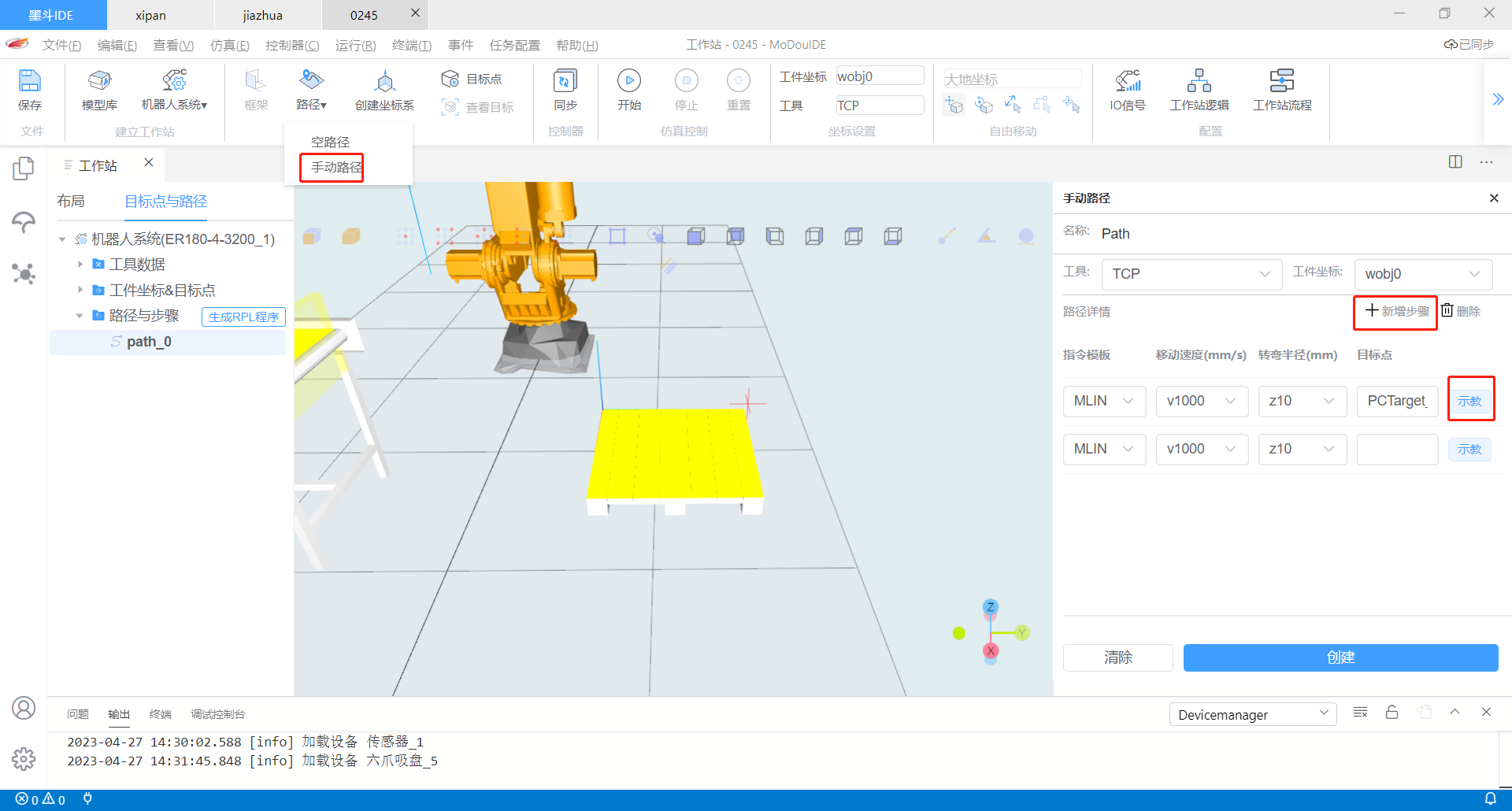The height and width of the screenshot is (811, 1512).
Task: Click the second row target point field
Action: (1397, 449)
